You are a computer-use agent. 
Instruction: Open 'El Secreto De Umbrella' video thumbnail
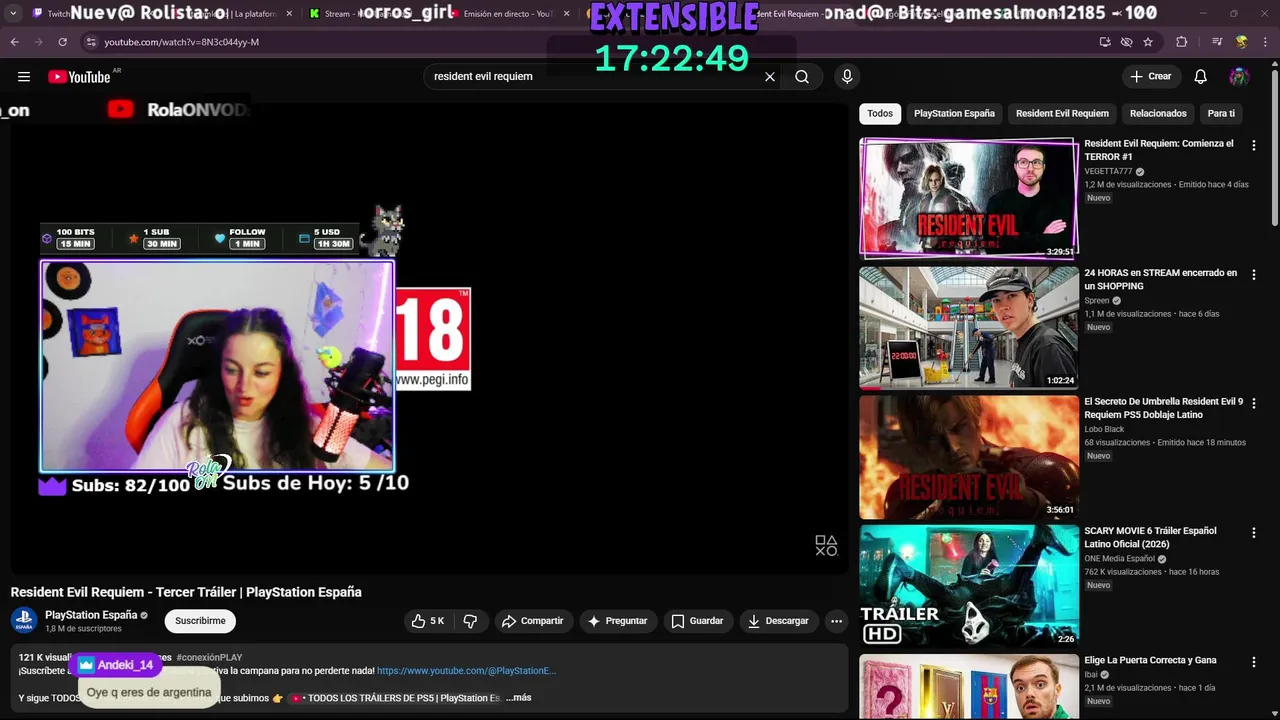click(x=969, y=456)
